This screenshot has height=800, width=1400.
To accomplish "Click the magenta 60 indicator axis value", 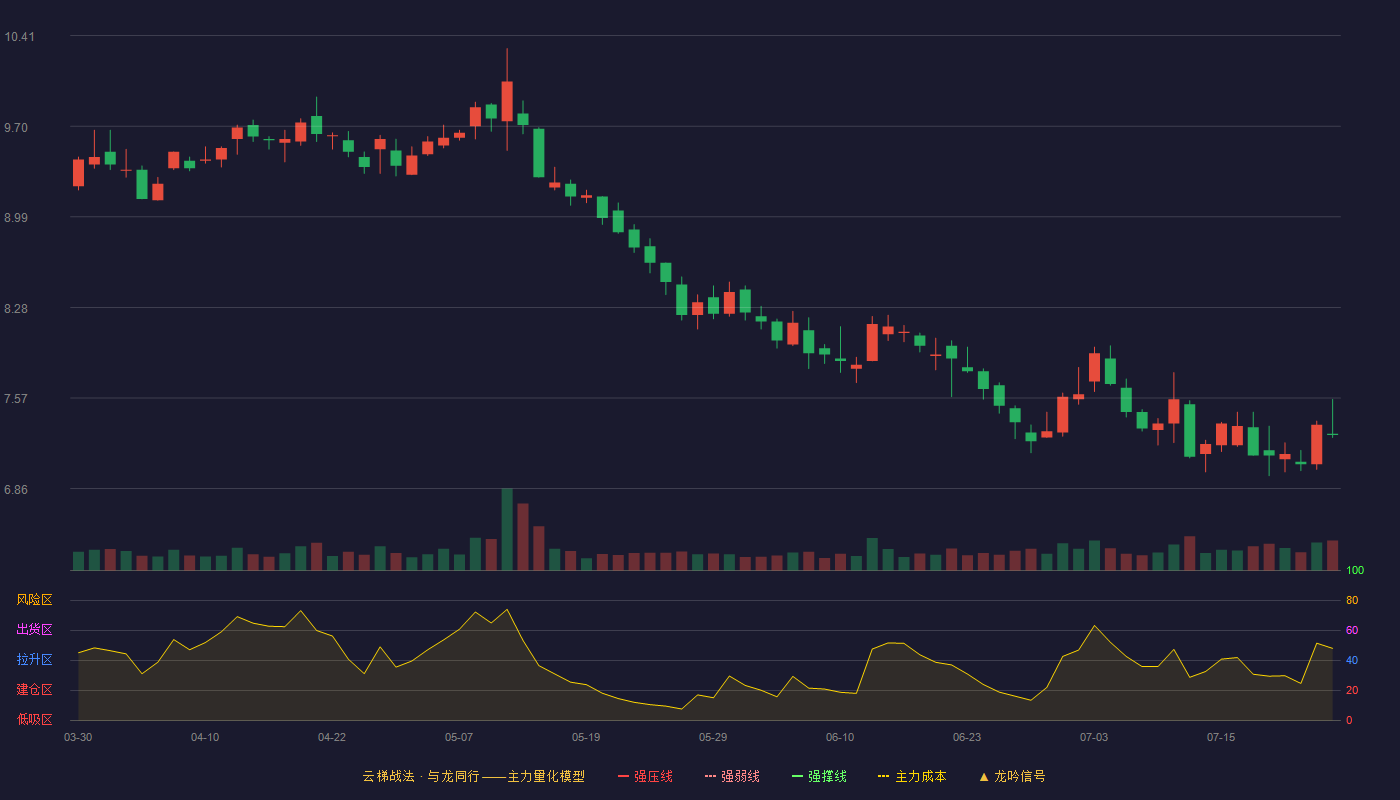I will pyautogui.click(x=1352, y=630).
